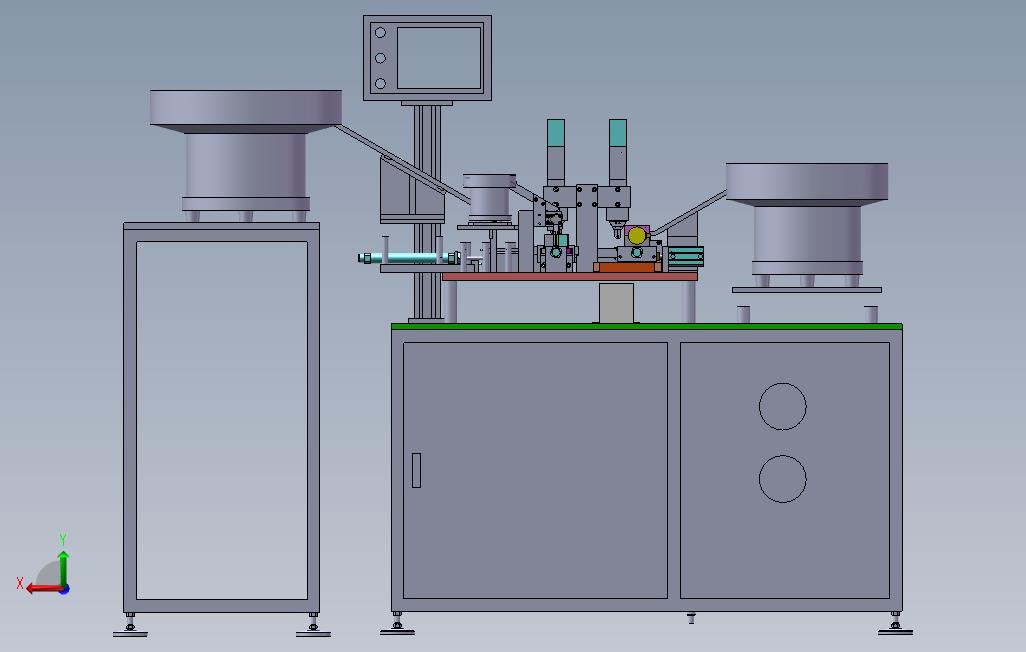Click the blue Z origin dot of the triad
The width and height of the screenshot is (1026, 652).
tap(64, 590)
